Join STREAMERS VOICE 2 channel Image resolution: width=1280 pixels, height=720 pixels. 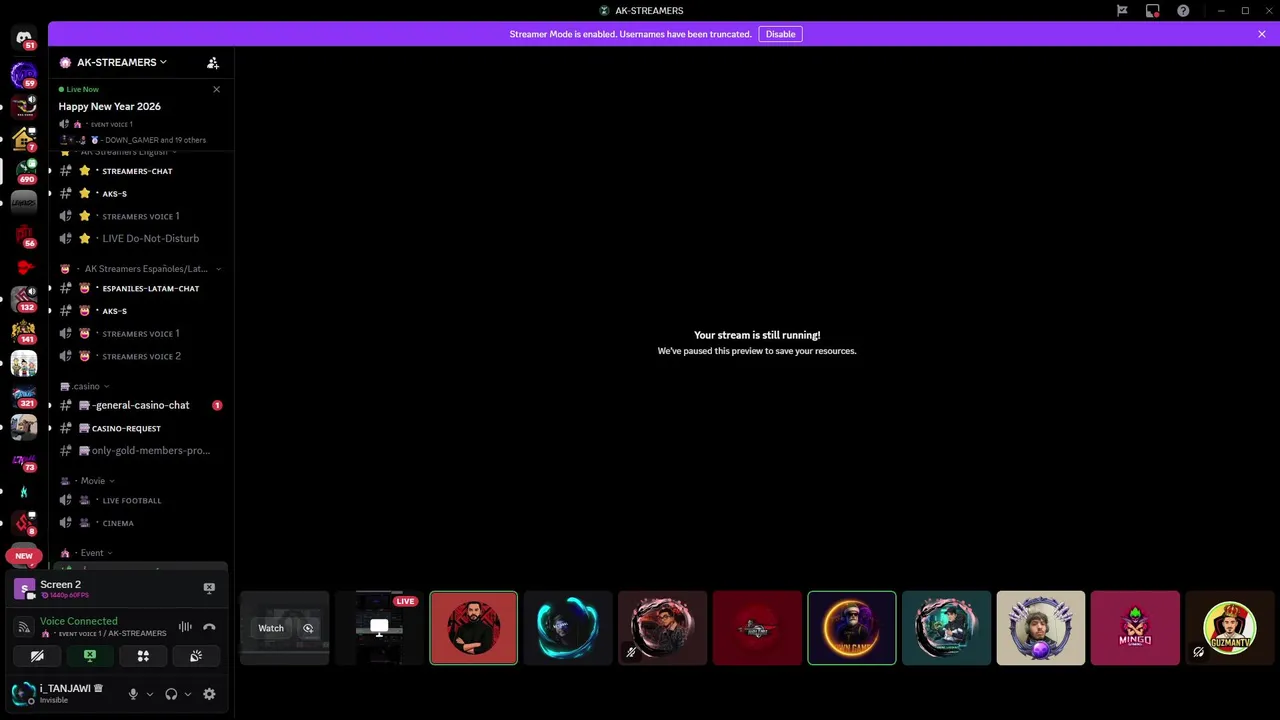click(x=140, y=356)
